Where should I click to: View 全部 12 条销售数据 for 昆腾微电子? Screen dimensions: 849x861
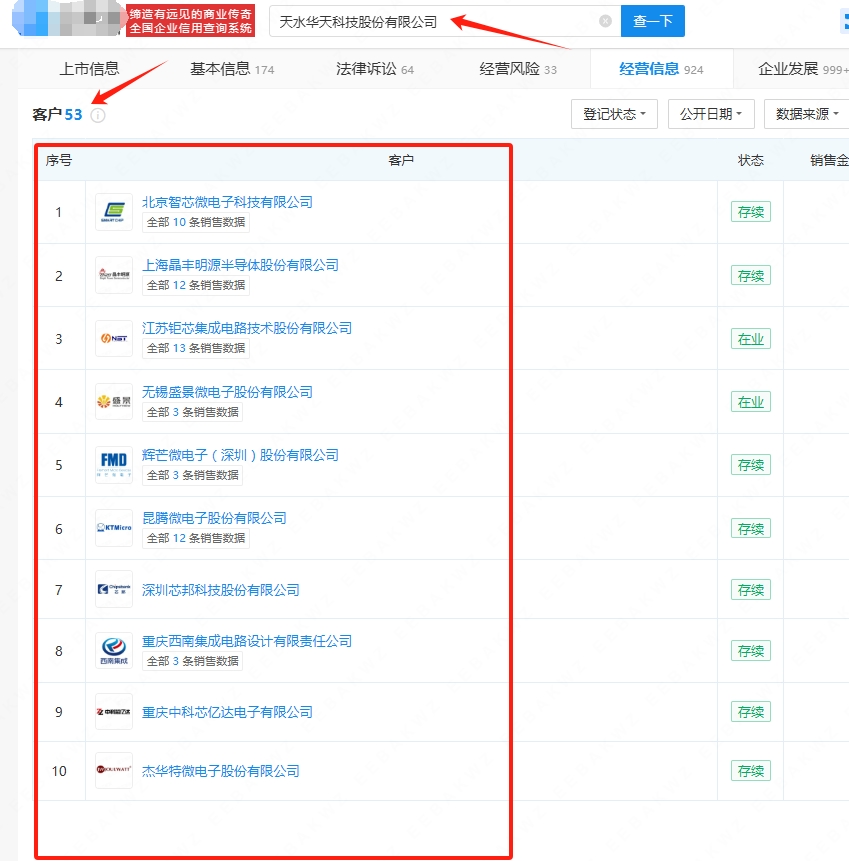196,539
